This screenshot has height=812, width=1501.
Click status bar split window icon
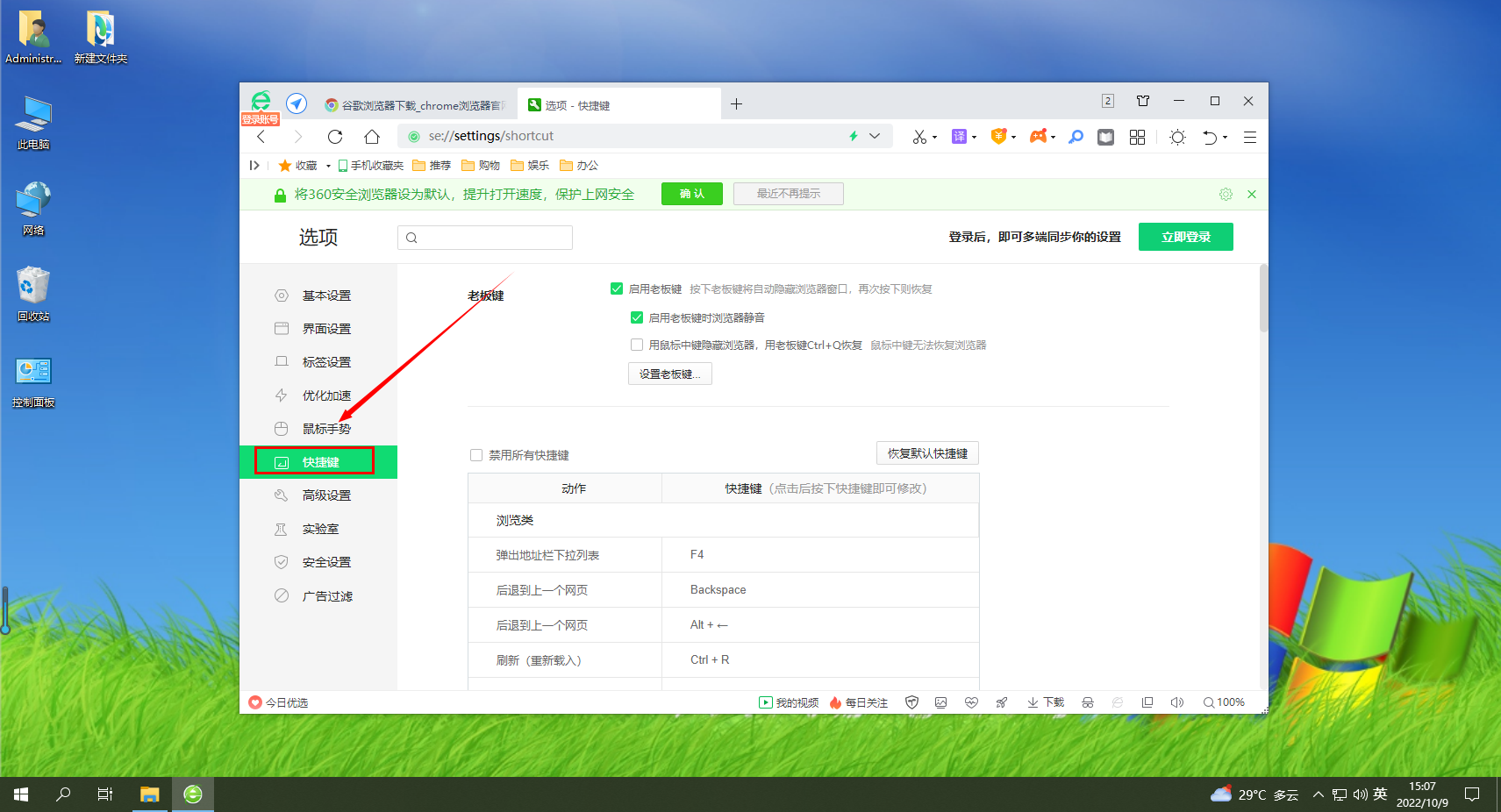pyautogui.click(x=1147, y=702)
